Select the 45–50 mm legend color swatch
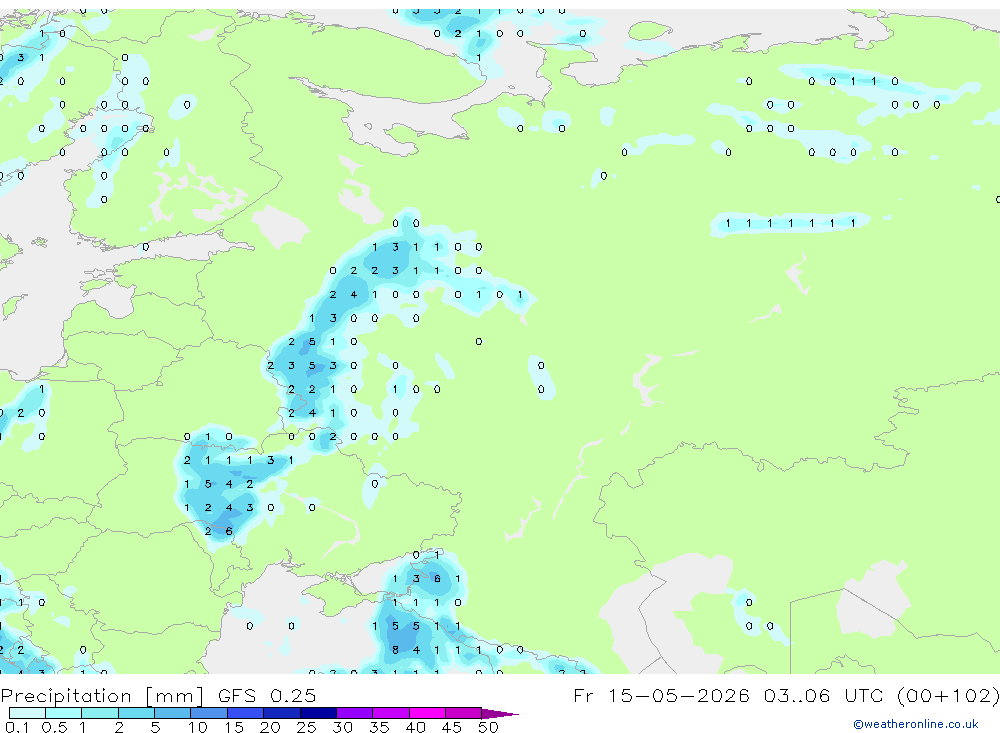The width and height of the screenshot is (1000, 733). (464, 713)
